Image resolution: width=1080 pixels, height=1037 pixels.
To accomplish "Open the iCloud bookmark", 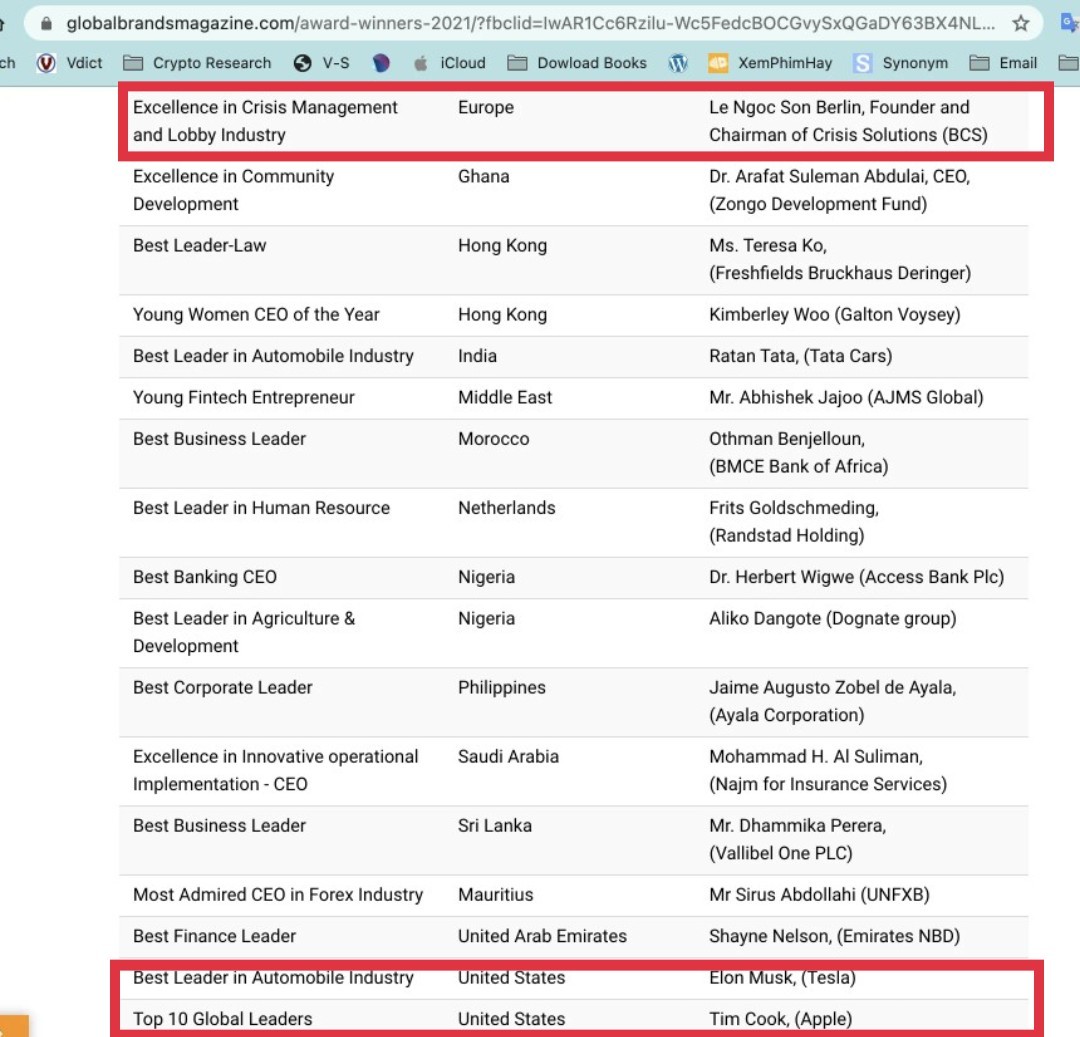I will click(x=450, y=63).
